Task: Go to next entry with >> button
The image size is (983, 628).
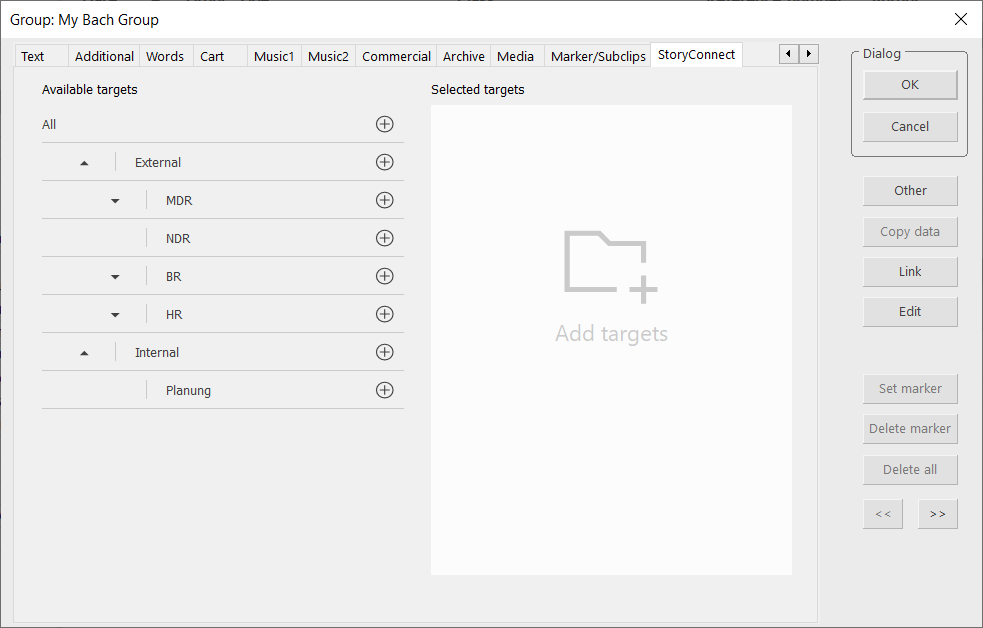Action: 937,514
